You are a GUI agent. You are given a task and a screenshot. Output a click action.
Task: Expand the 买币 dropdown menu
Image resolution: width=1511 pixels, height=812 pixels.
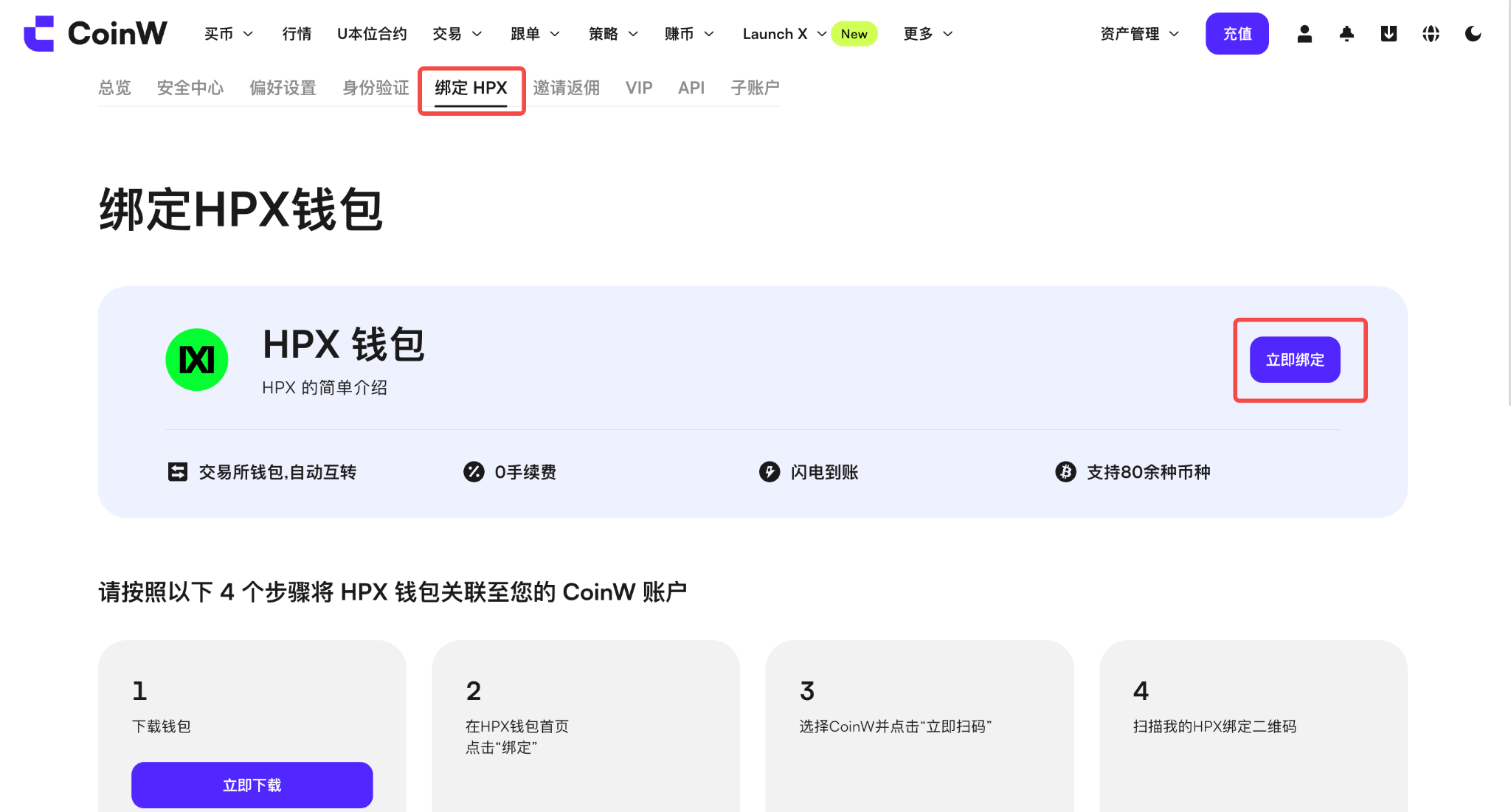229,34
